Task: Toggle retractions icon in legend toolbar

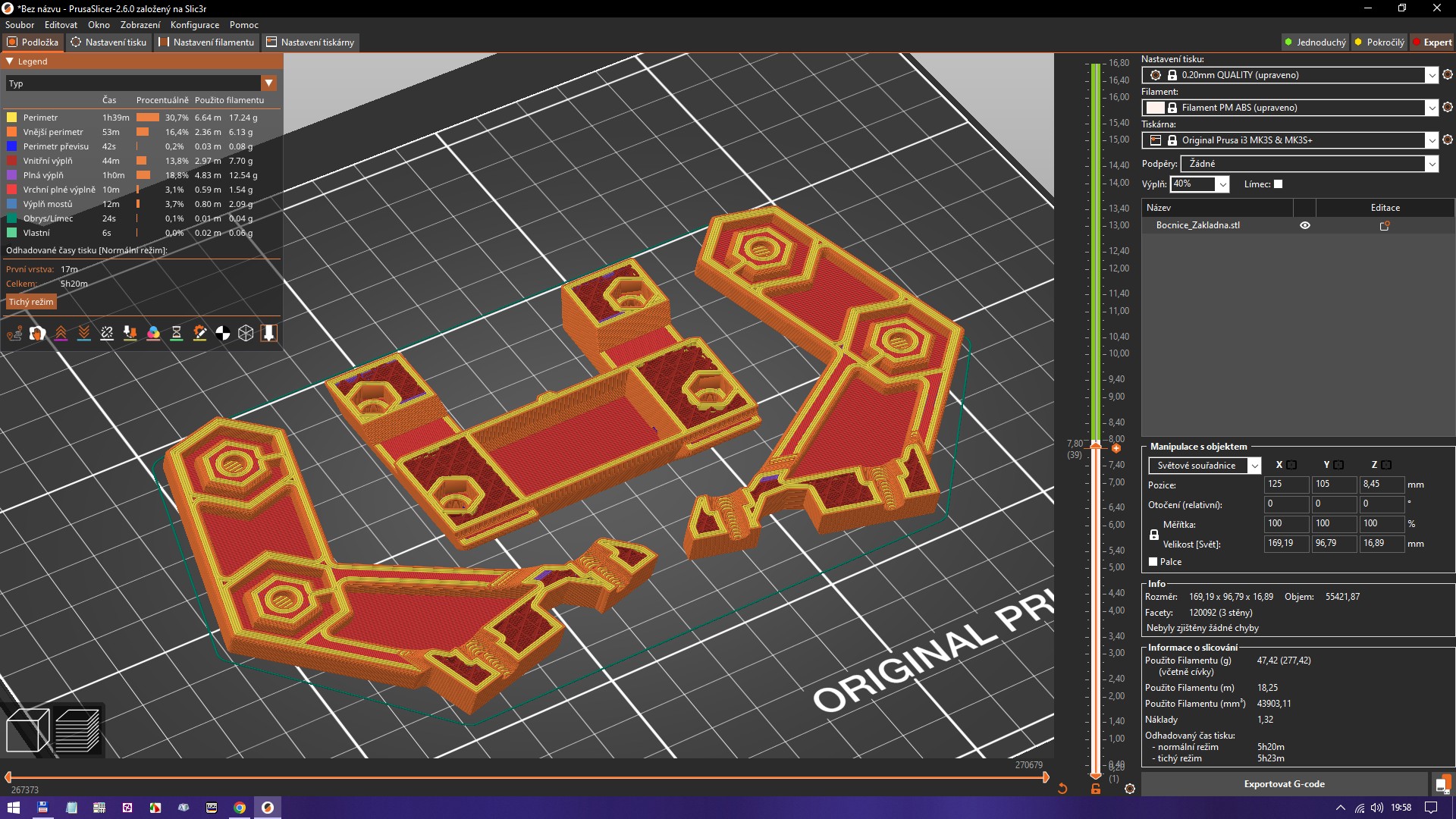Action: (61, 333)
